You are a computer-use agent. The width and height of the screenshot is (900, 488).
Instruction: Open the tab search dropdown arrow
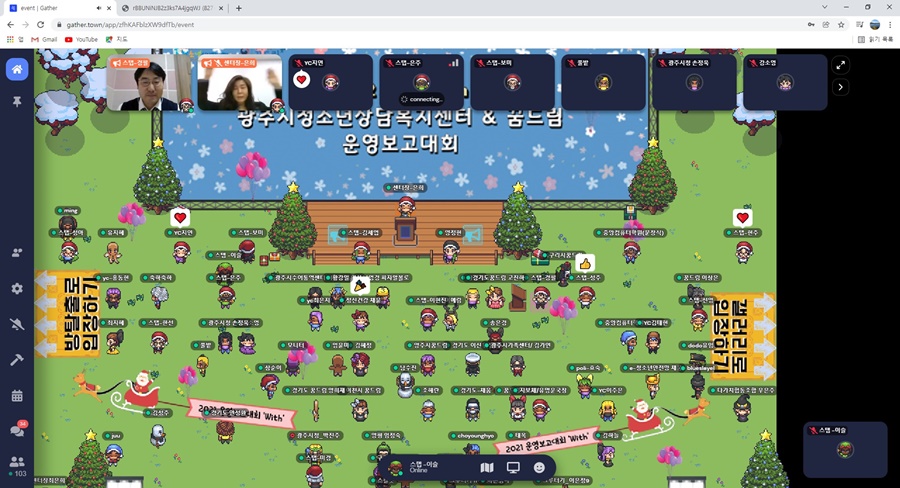tap(824, 7)
